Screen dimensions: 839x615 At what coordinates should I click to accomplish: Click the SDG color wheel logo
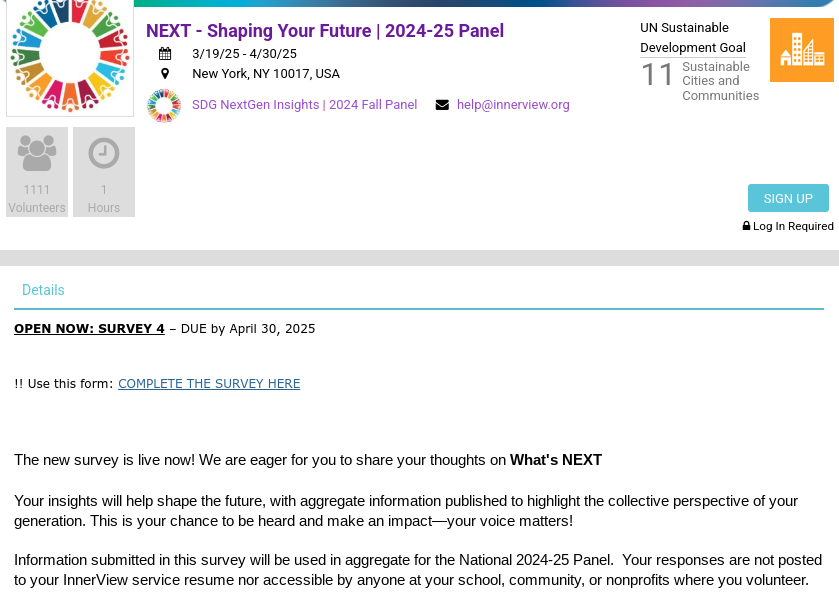tap(70, 55)
